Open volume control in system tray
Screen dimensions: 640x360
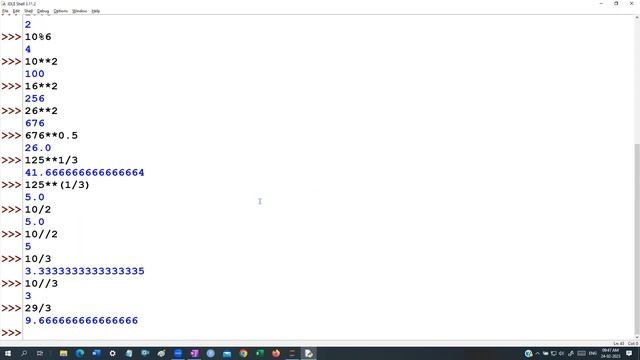tap(561, 353)
